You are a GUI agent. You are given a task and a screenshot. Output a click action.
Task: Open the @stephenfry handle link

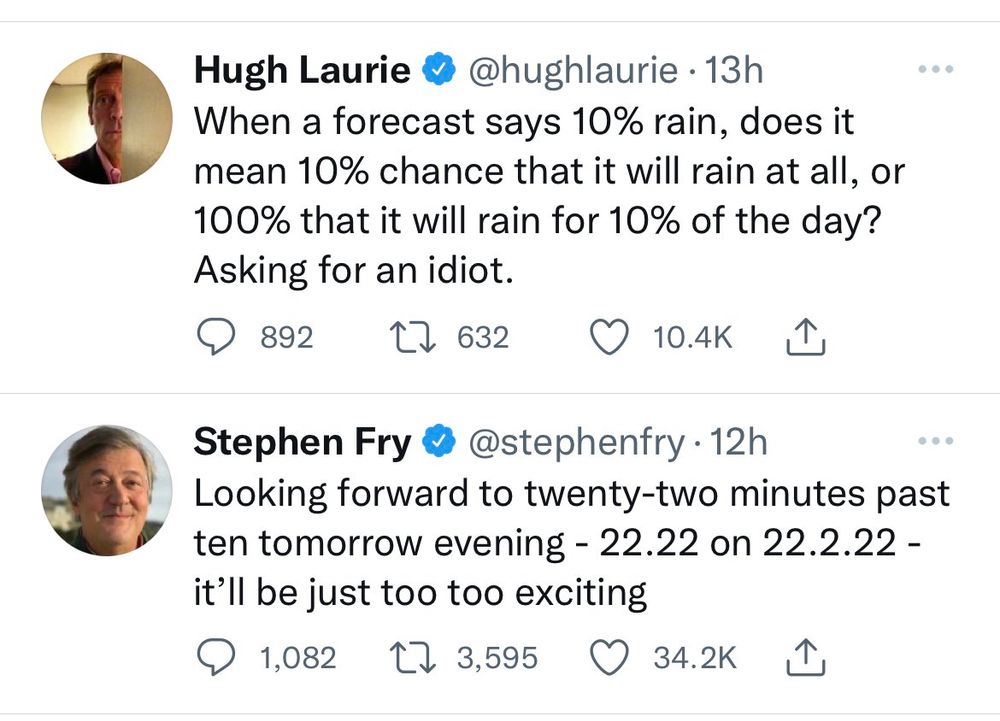[577, 442]
